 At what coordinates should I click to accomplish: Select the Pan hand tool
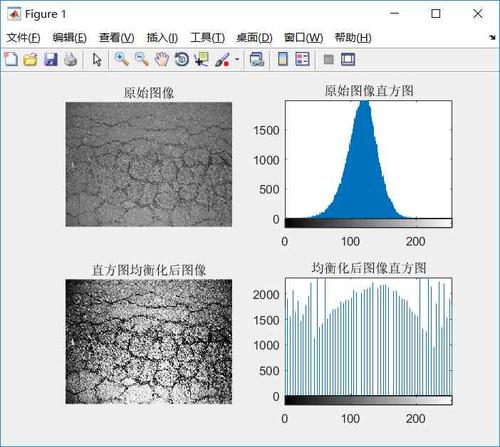click(x=162, y=60)
